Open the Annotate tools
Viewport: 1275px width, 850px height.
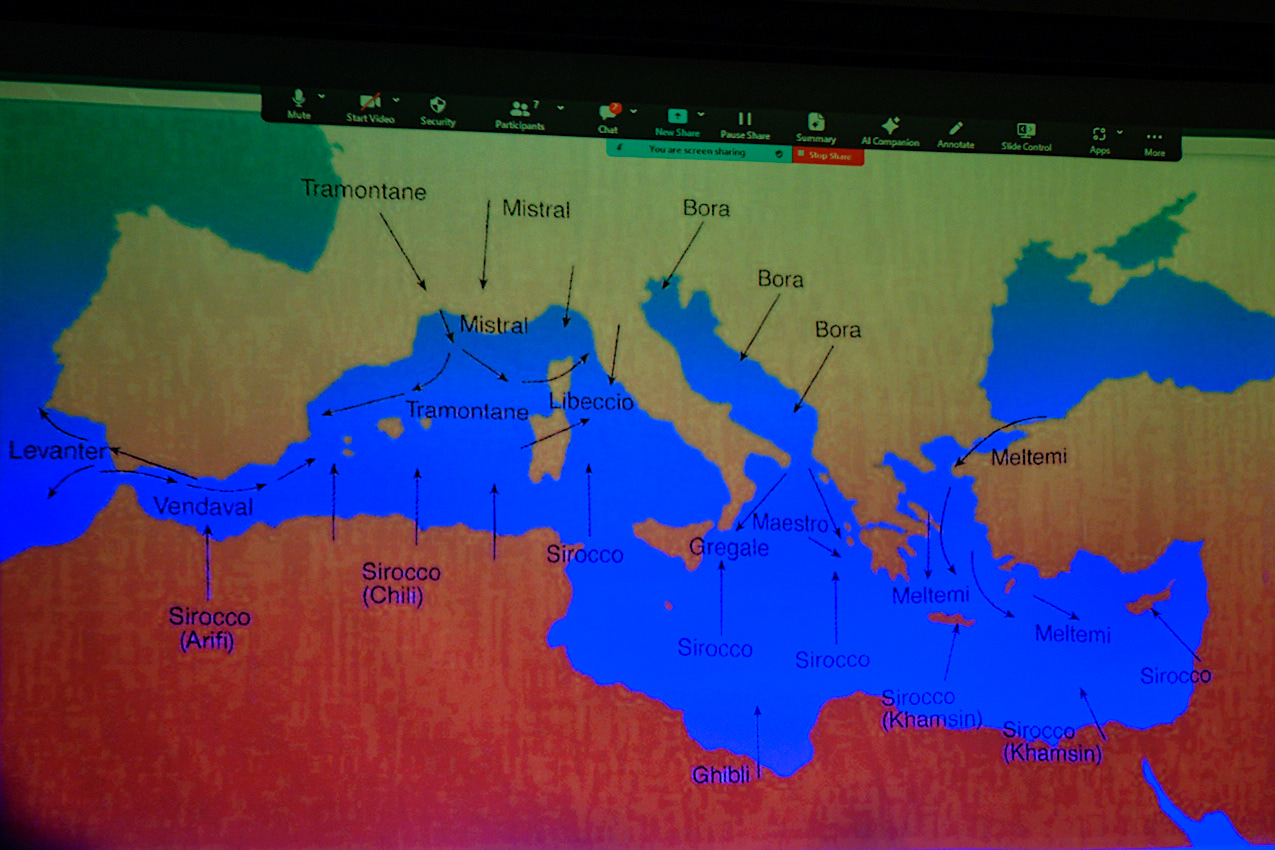pos(956,133)
